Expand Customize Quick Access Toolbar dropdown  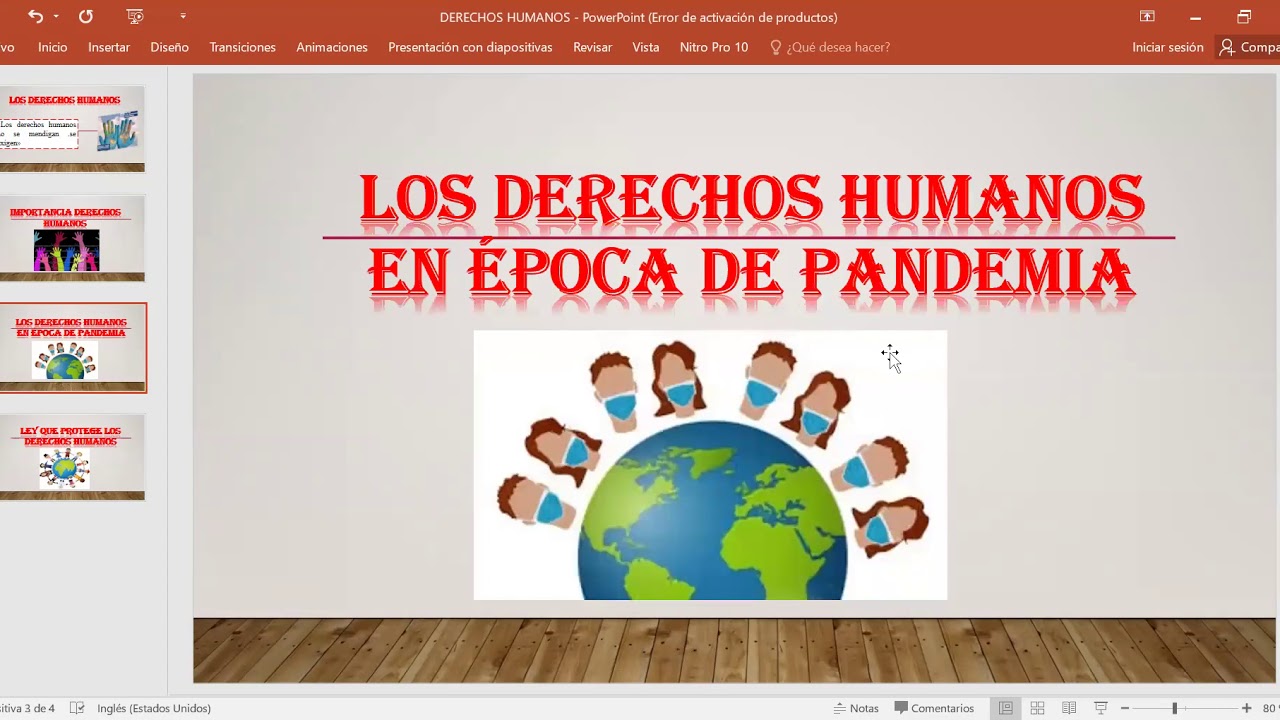point(183,16)
